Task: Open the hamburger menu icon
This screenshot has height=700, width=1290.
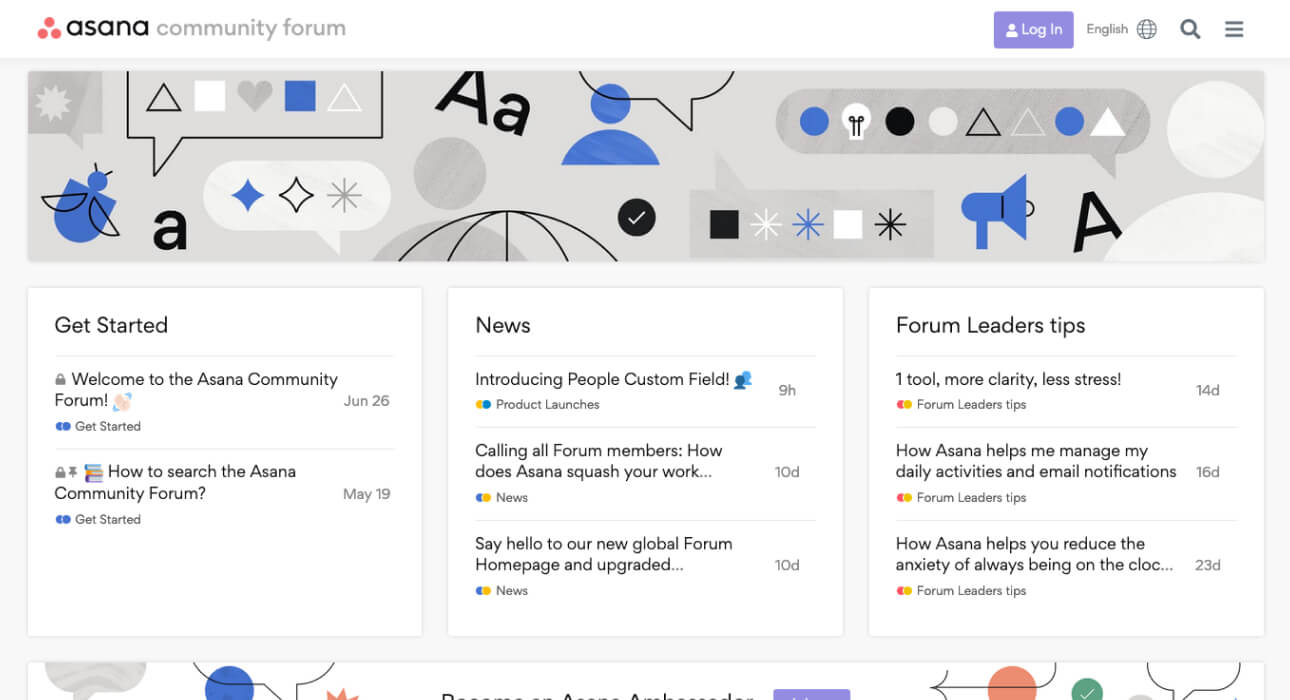Action: coord(1234,29)
